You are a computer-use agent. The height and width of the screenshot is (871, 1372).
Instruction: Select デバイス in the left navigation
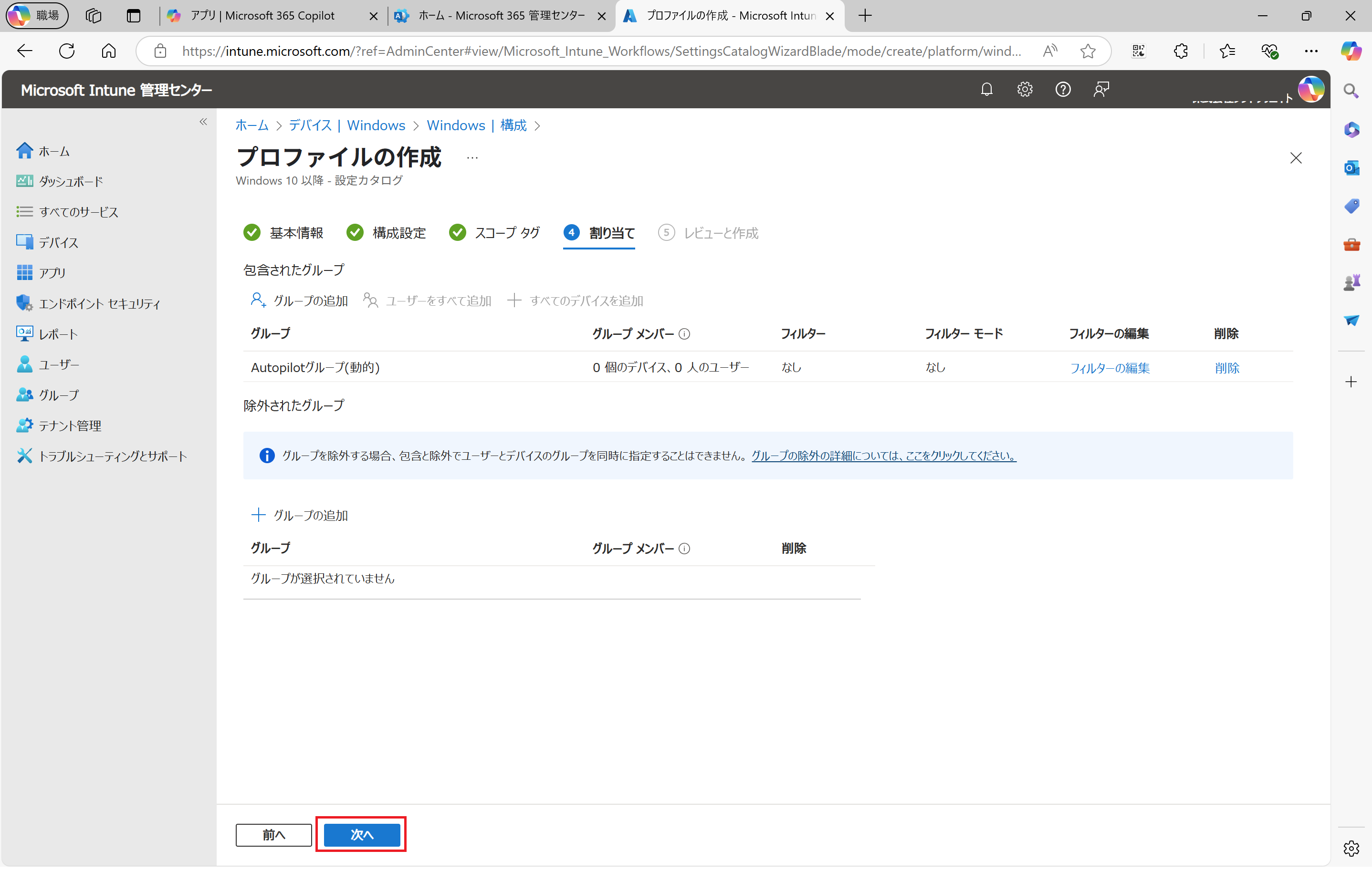(58, 242)
